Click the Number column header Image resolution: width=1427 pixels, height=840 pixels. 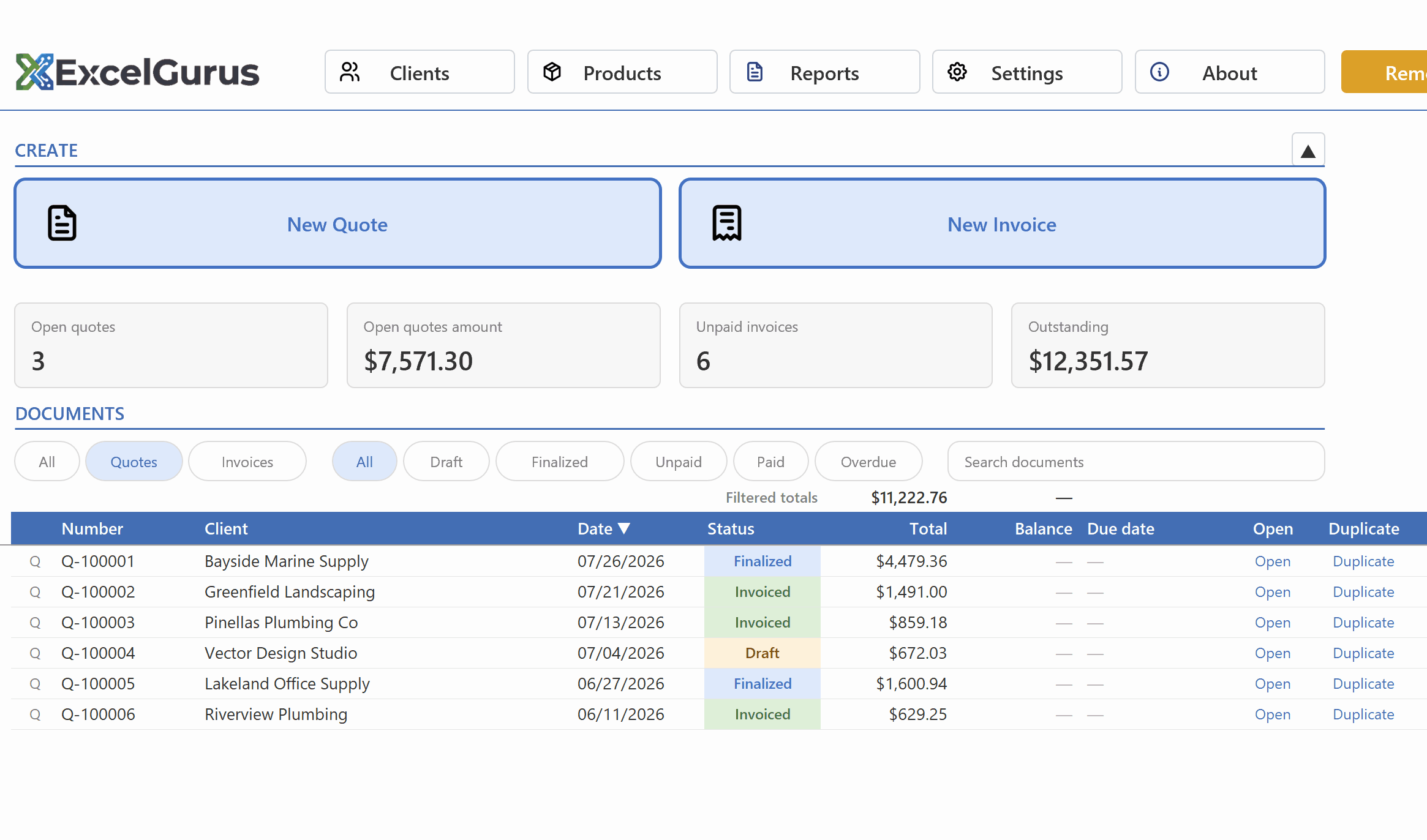point(92,528)
